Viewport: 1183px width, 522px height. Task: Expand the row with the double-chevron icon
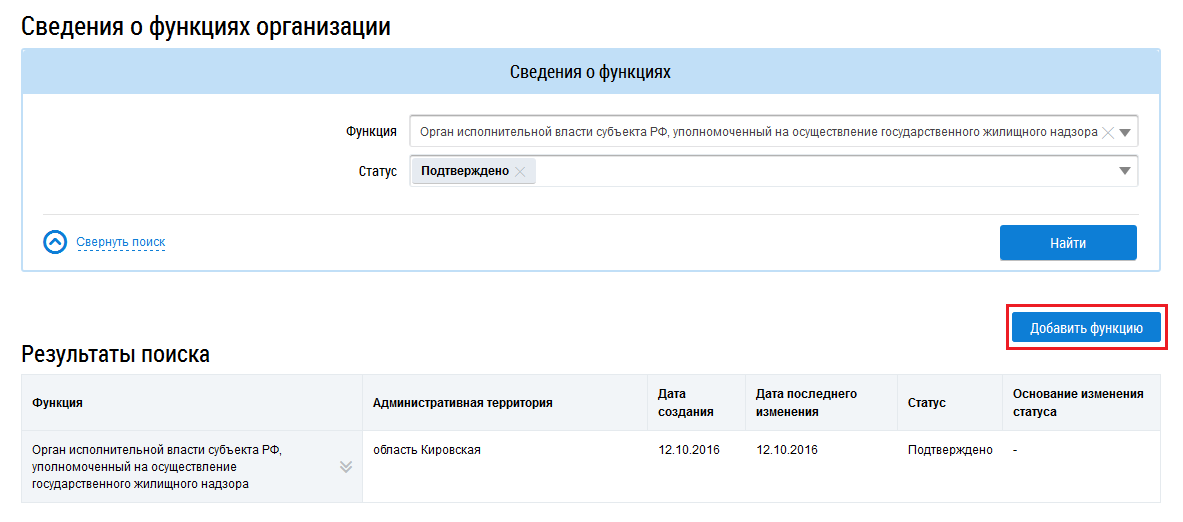[346, 466]
